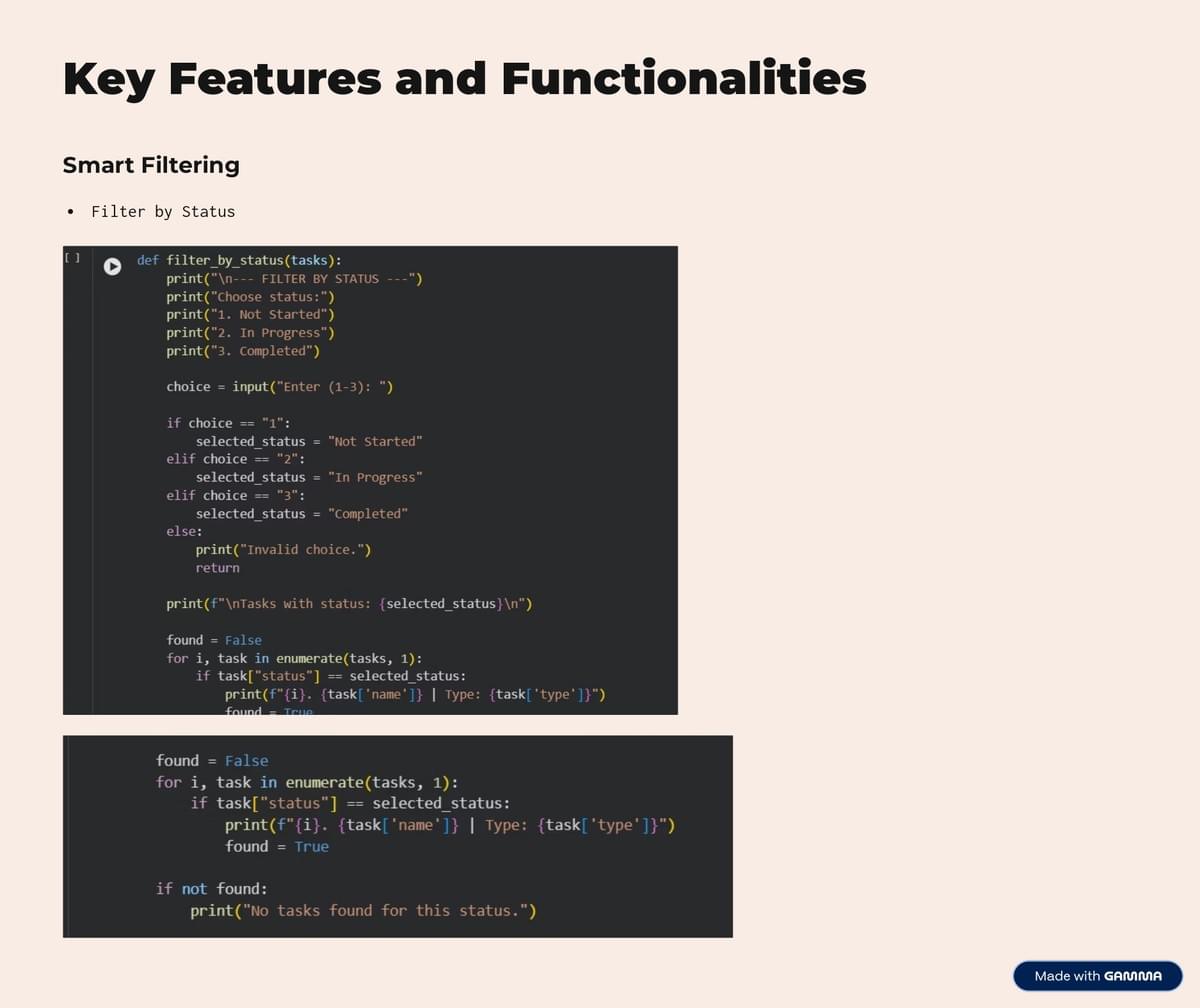Click the empty cell execution brackets
This screenshot has width=1200, height=1008.
click(x=72, y=258)
